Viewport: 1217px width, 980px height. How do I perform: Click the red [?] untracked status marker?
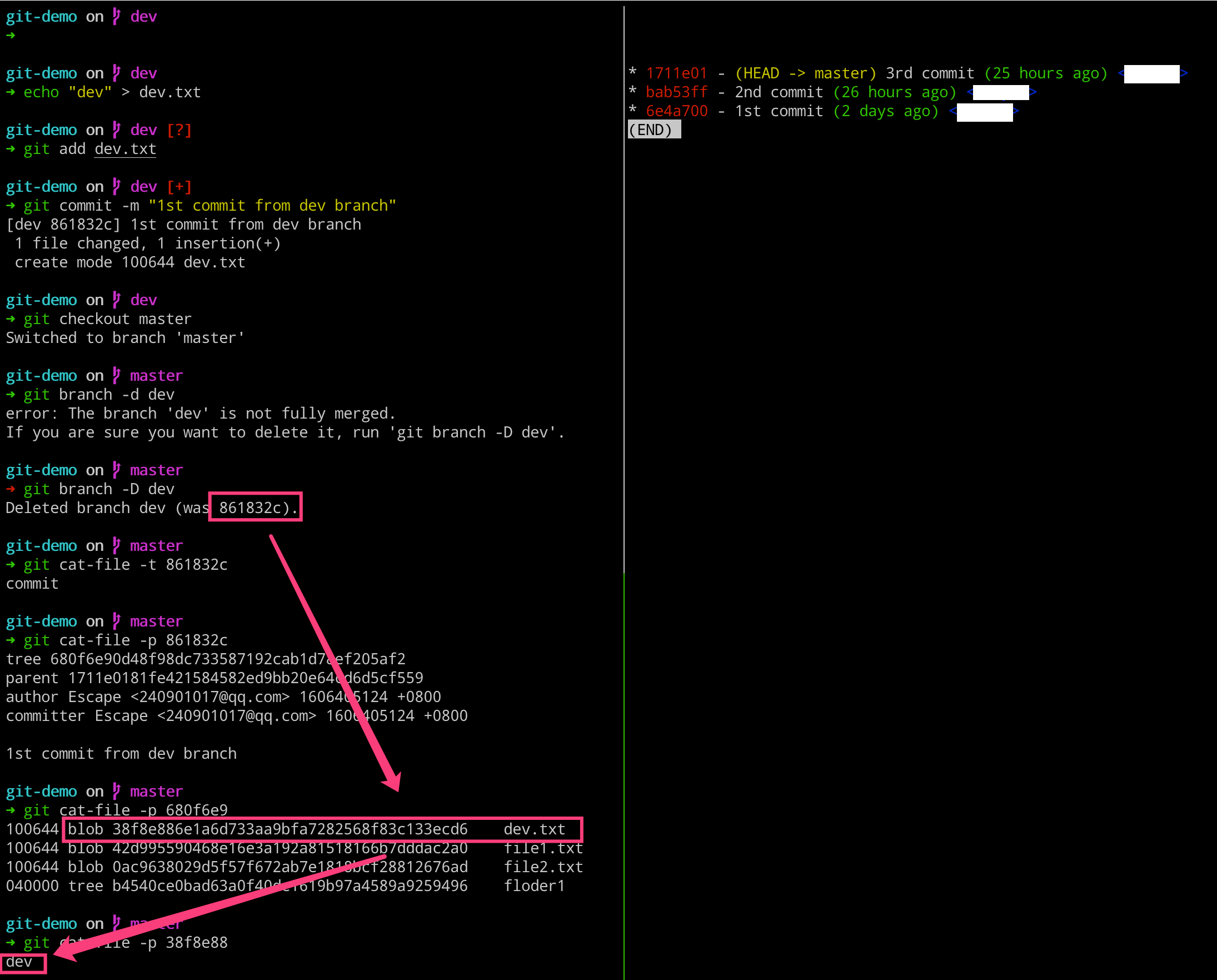pos(179,131)
